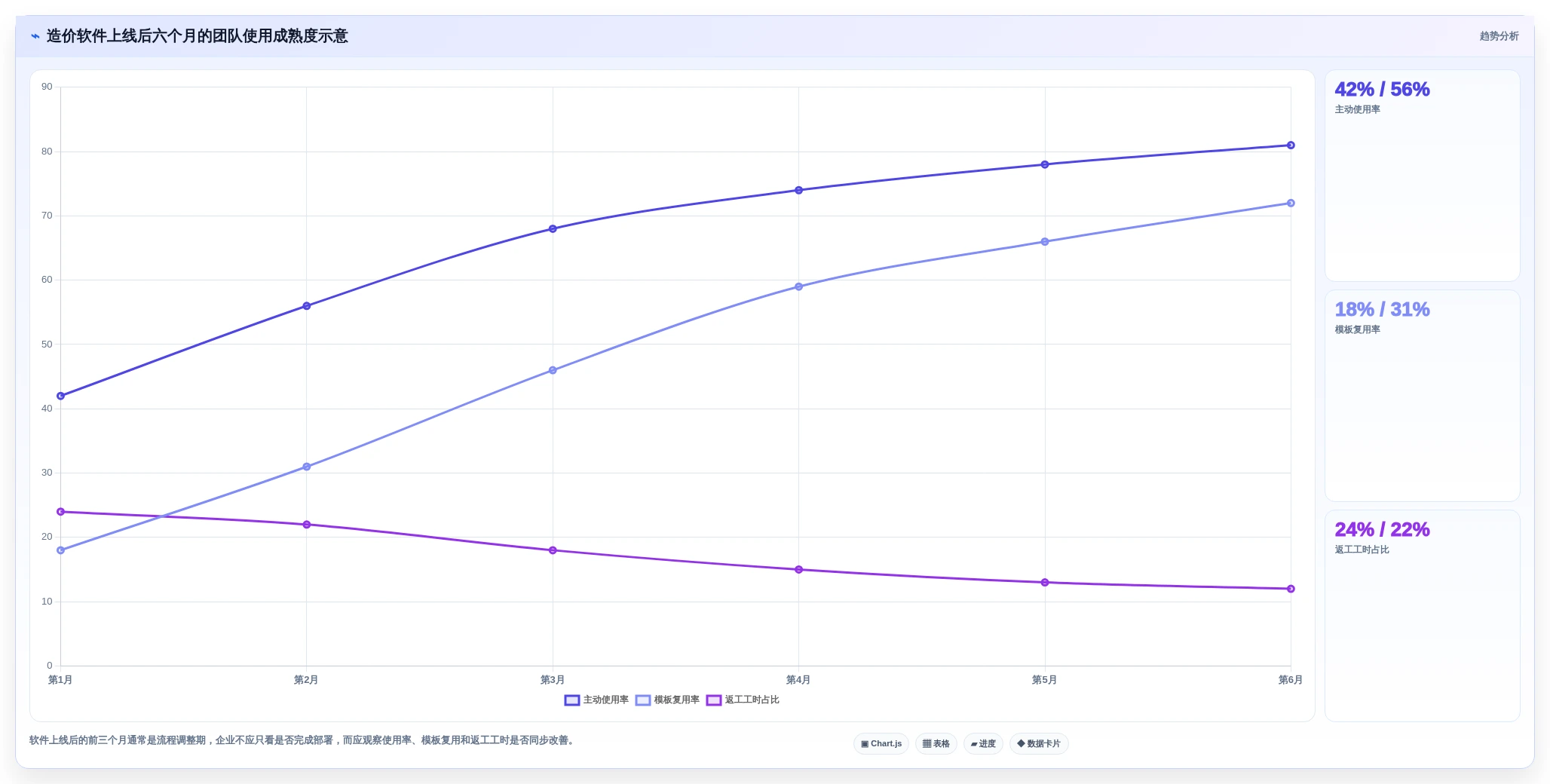Click 主动使用率 data point at 第5月

coord(1045,164)
